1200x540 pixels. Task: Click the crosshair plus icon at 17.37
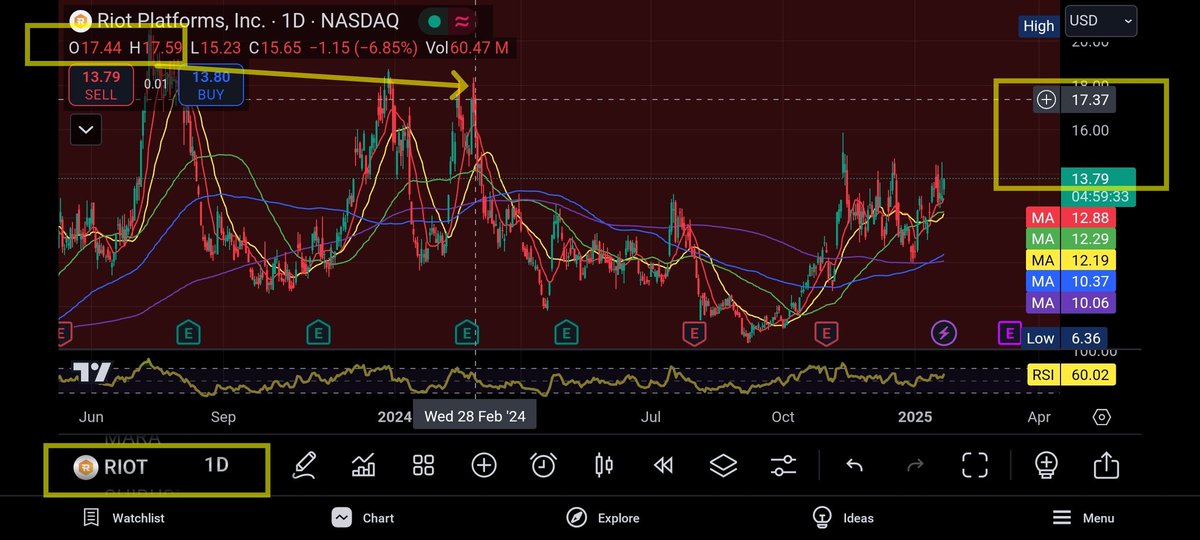1046,99
